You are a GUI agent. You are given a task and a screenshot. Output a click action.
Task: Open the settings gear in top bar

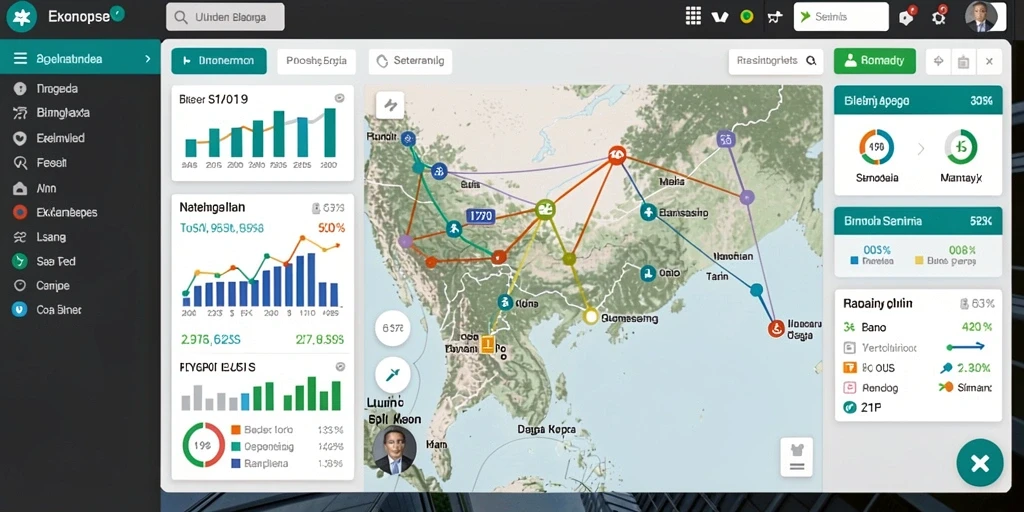[x=939, y=16]
